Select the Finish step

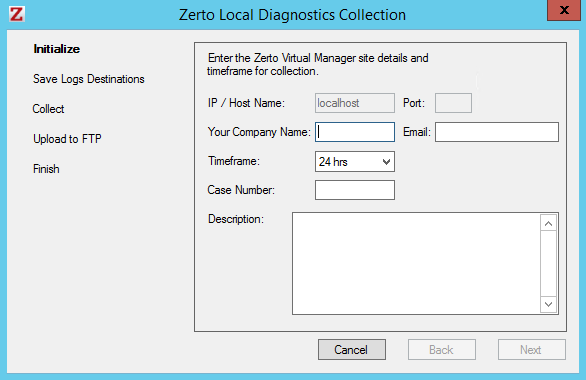coord(46,169)
